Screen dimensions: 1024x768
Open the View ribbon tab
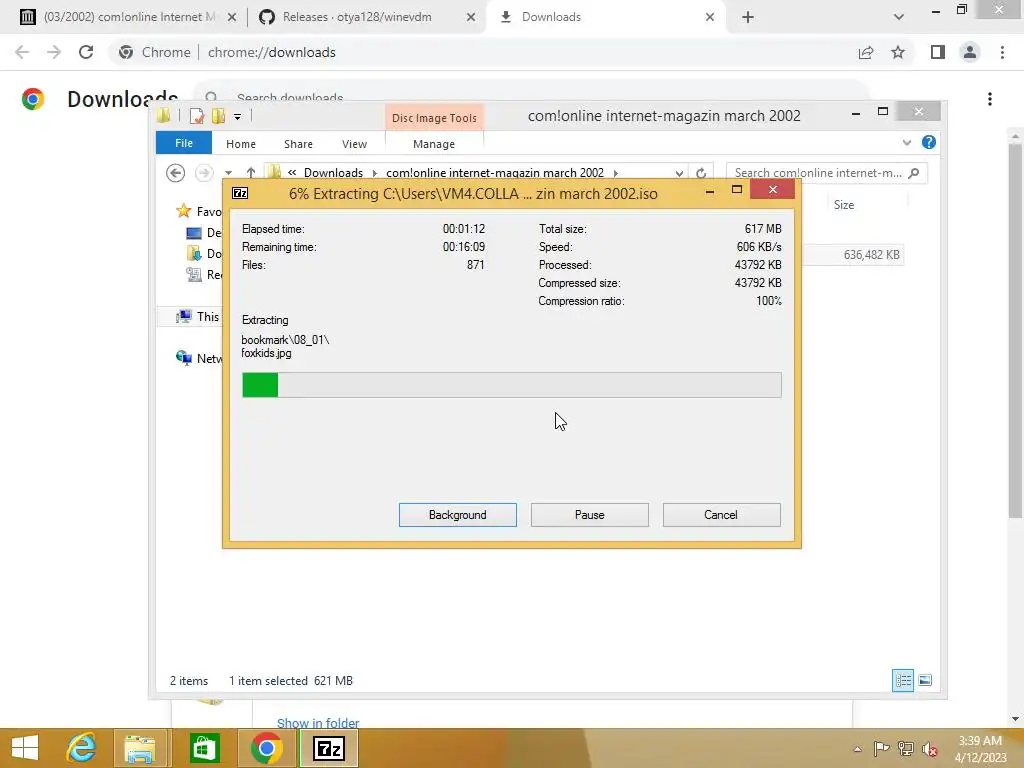pyautogui.click(x=354, y=144)
